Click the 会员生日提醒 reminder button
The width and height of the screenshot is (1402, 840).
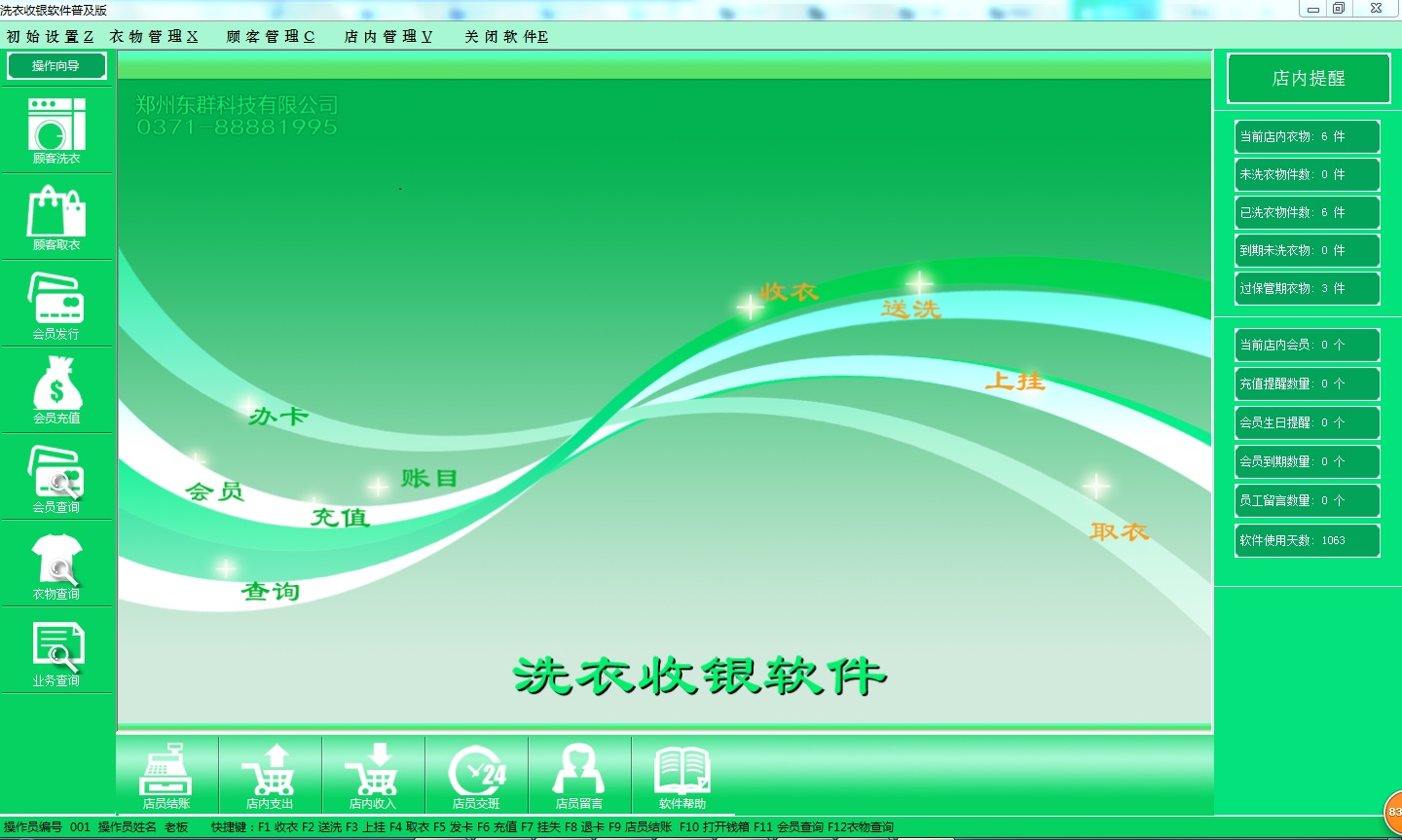click(1308, 422)
